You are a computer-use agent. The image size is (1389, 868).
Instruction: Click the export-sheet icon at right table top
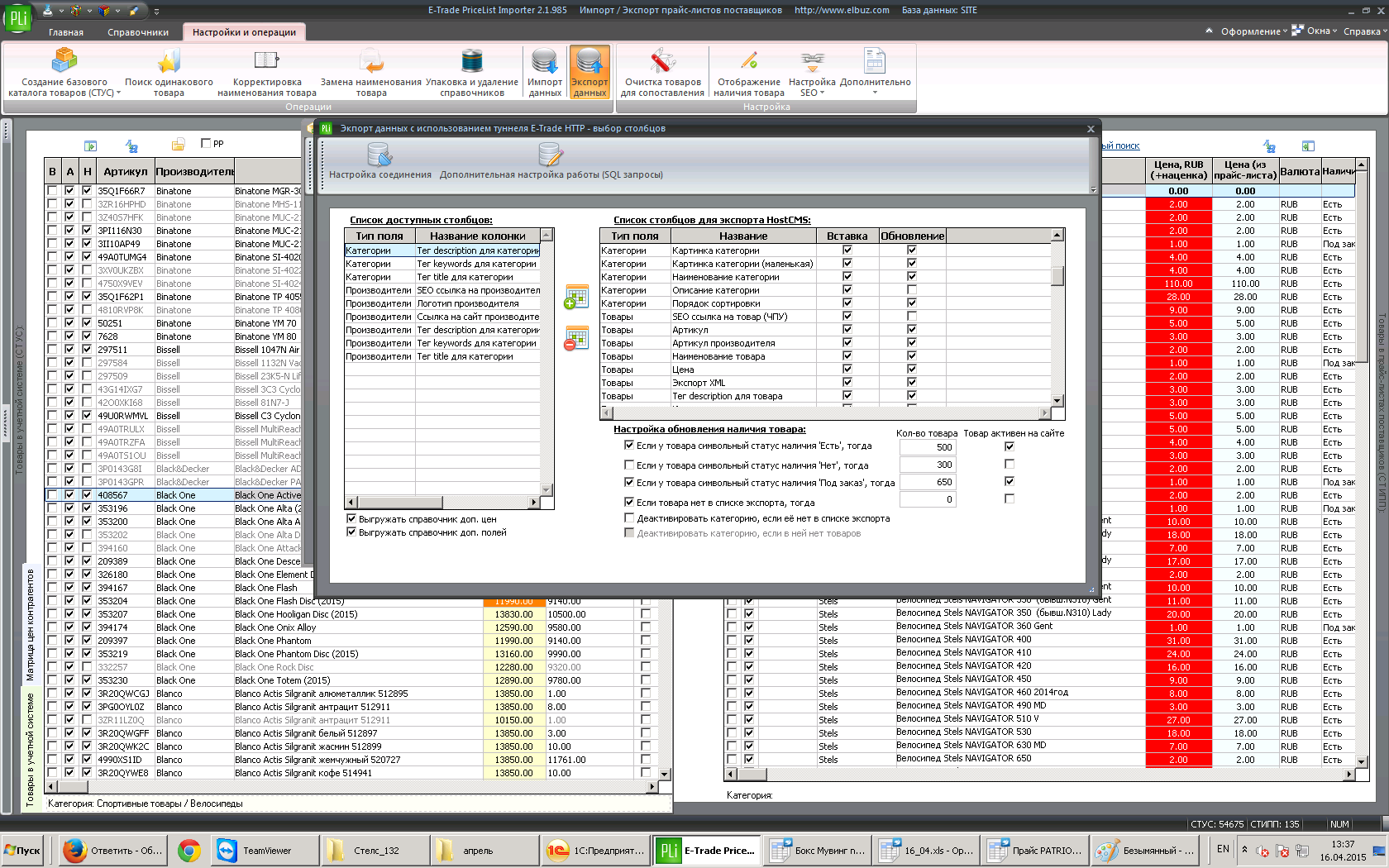pos(1308,146)
